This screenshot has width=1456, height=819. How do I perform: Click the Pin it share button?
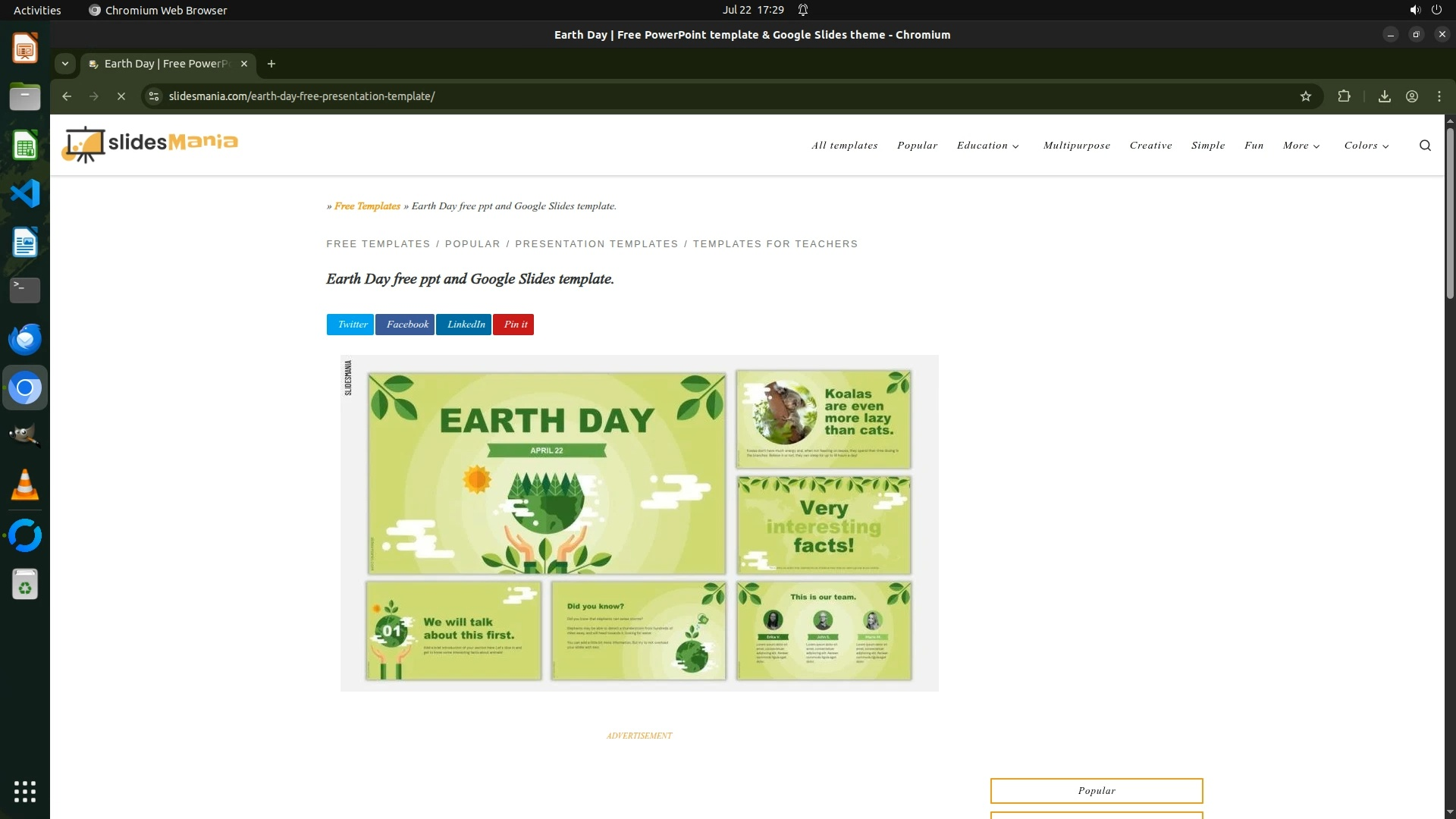click(513, 325)
